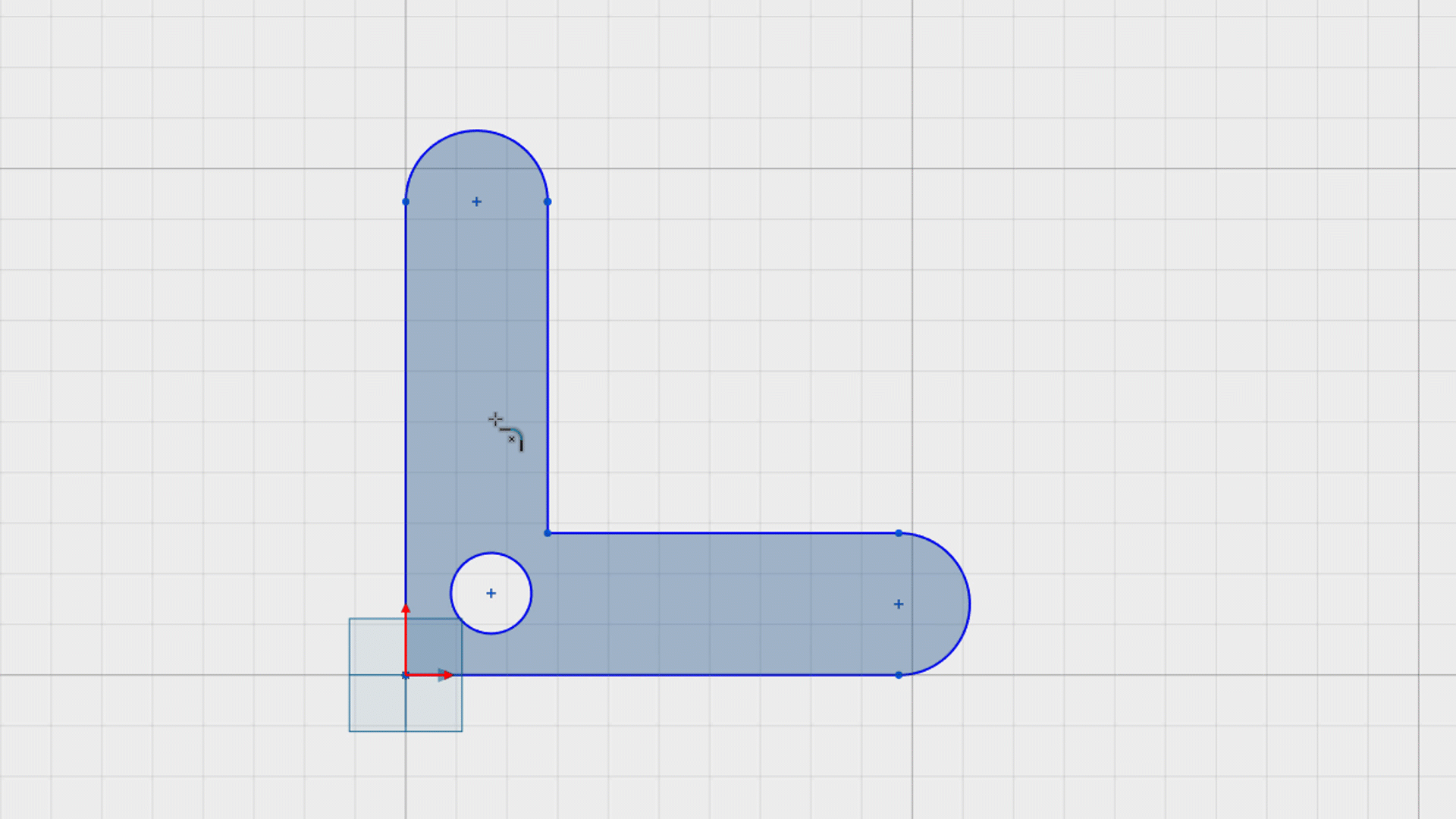The width and height of the screenshot is (1456, 819).
Task: Click the rounded right-end arc of the profile
Action: (970, 604)
